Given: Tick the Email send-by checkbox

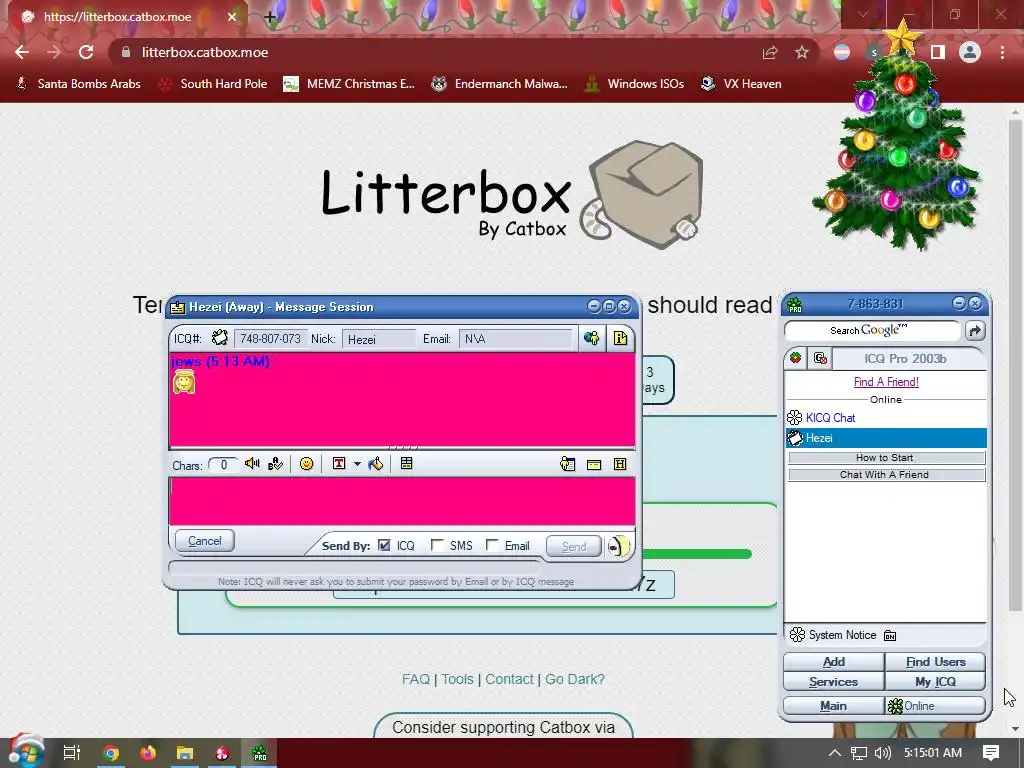Looking at the screenshot, I should pyautogui.click(x=492, y=545).
